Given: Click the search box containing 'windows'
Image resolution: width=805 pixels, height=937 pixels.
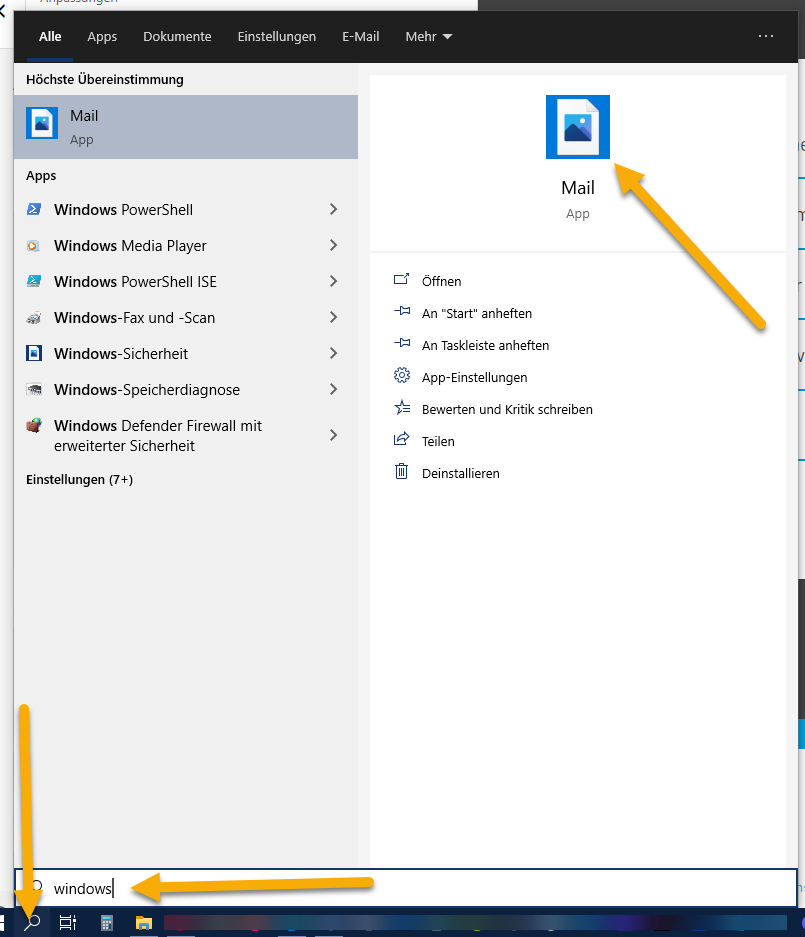Looking at the screenshot, I should (400, 888).
